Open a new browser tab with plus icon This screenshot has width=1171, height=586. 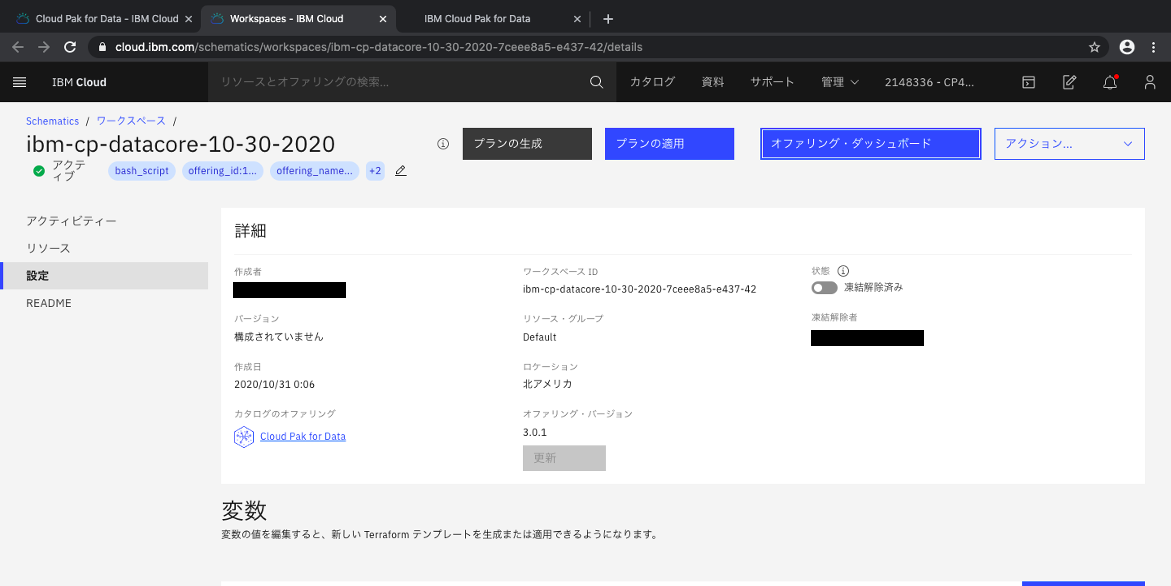(x=608, y=19)
